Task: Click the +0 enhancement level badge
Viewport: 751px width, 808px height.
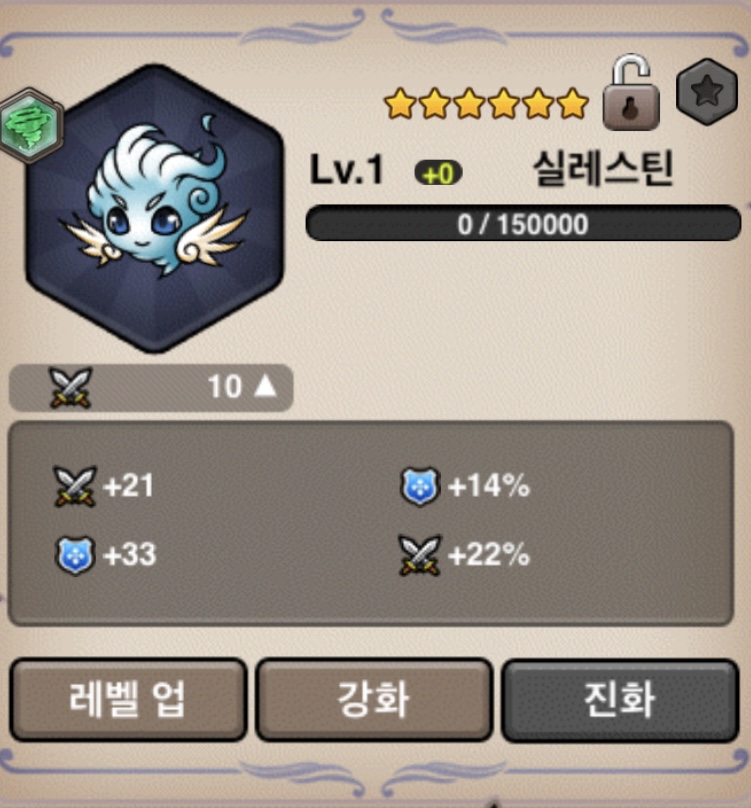Action: [438, 173]
